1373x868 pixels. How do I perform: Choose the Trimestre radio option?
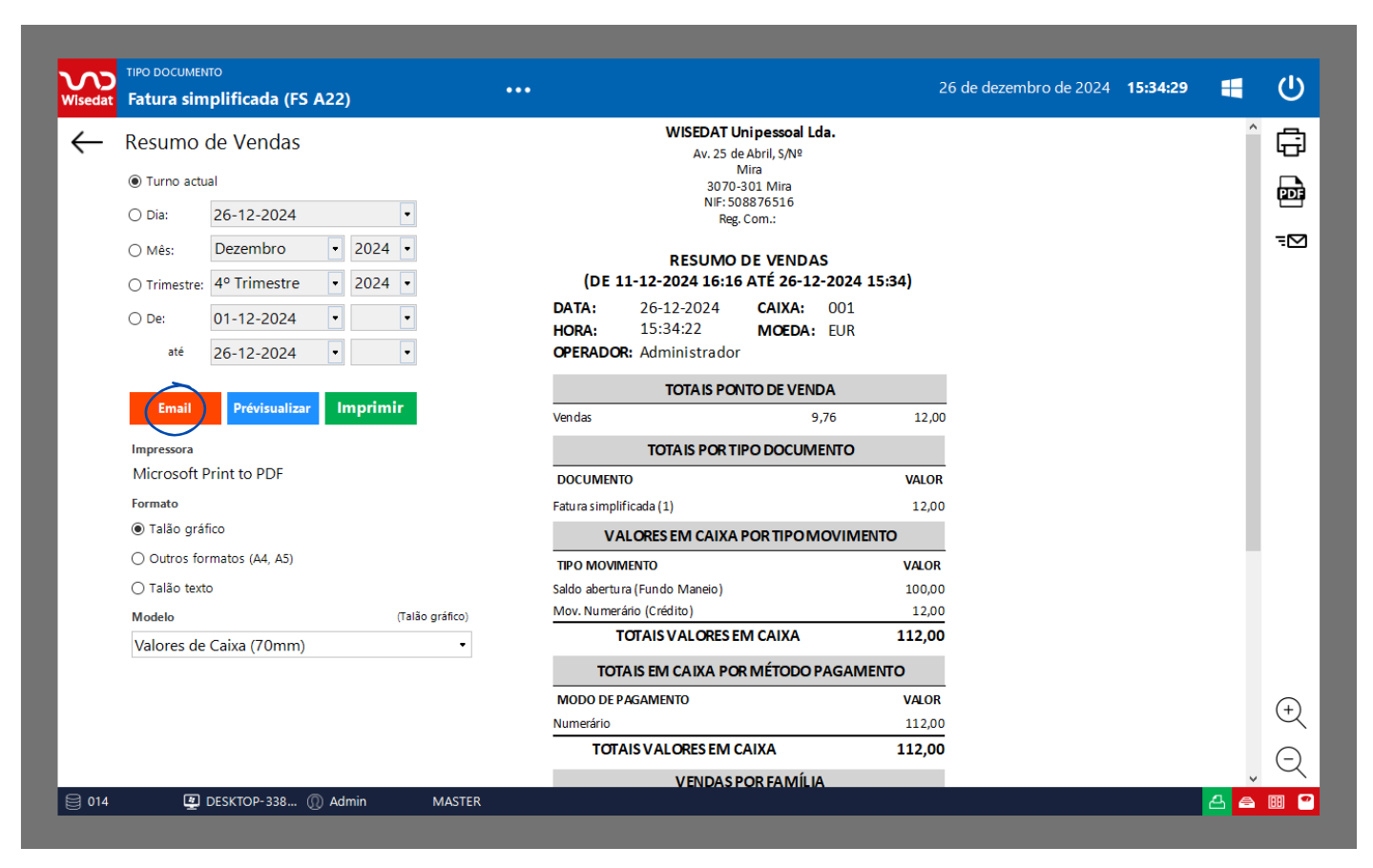(x=135, y=285)
